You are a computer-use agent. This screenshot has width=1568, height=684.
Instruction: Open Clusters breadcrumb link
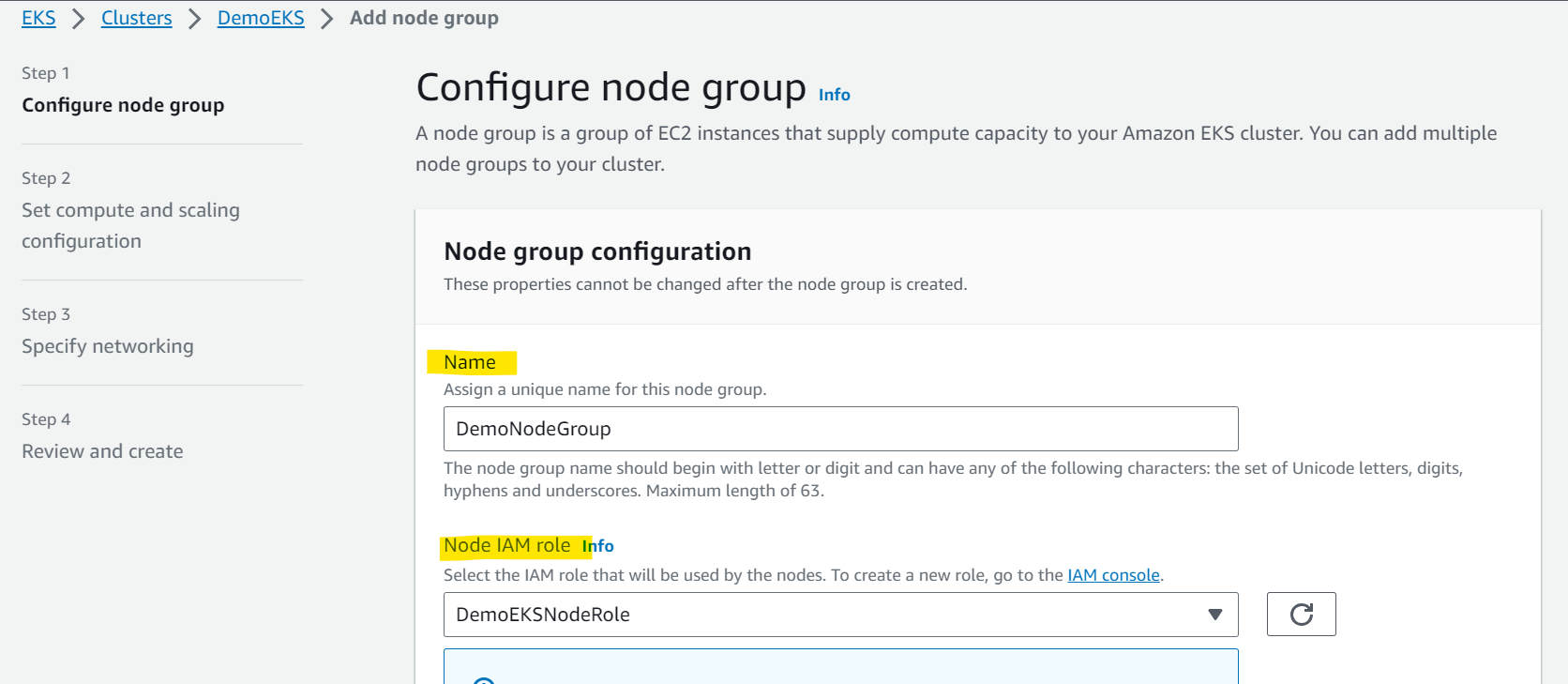pyautogui.click(x=137, y=18)
